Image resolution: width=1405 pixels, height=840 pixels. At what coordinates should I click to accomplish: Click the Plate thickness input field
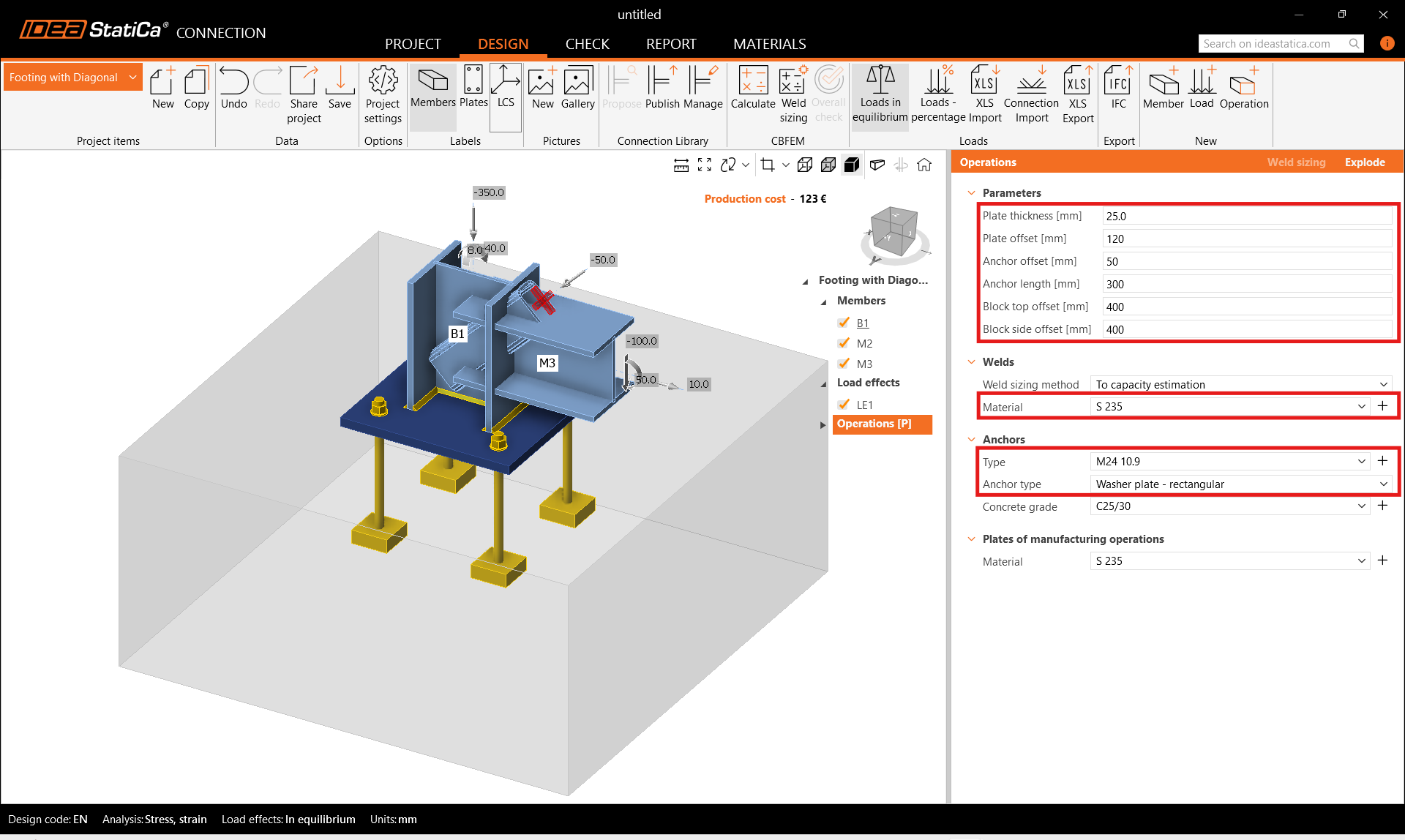point(1246,216)
